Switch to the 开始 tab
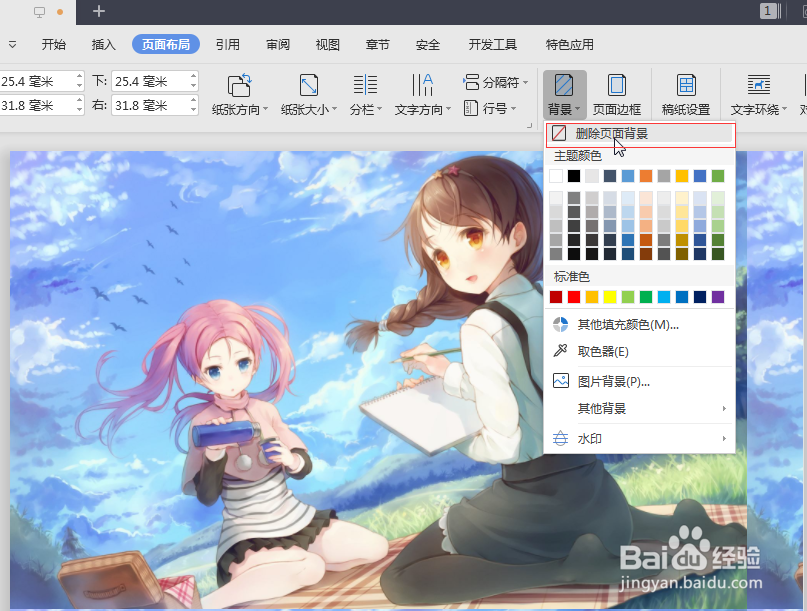The image size is (807, 611). (x=54, y=45)
